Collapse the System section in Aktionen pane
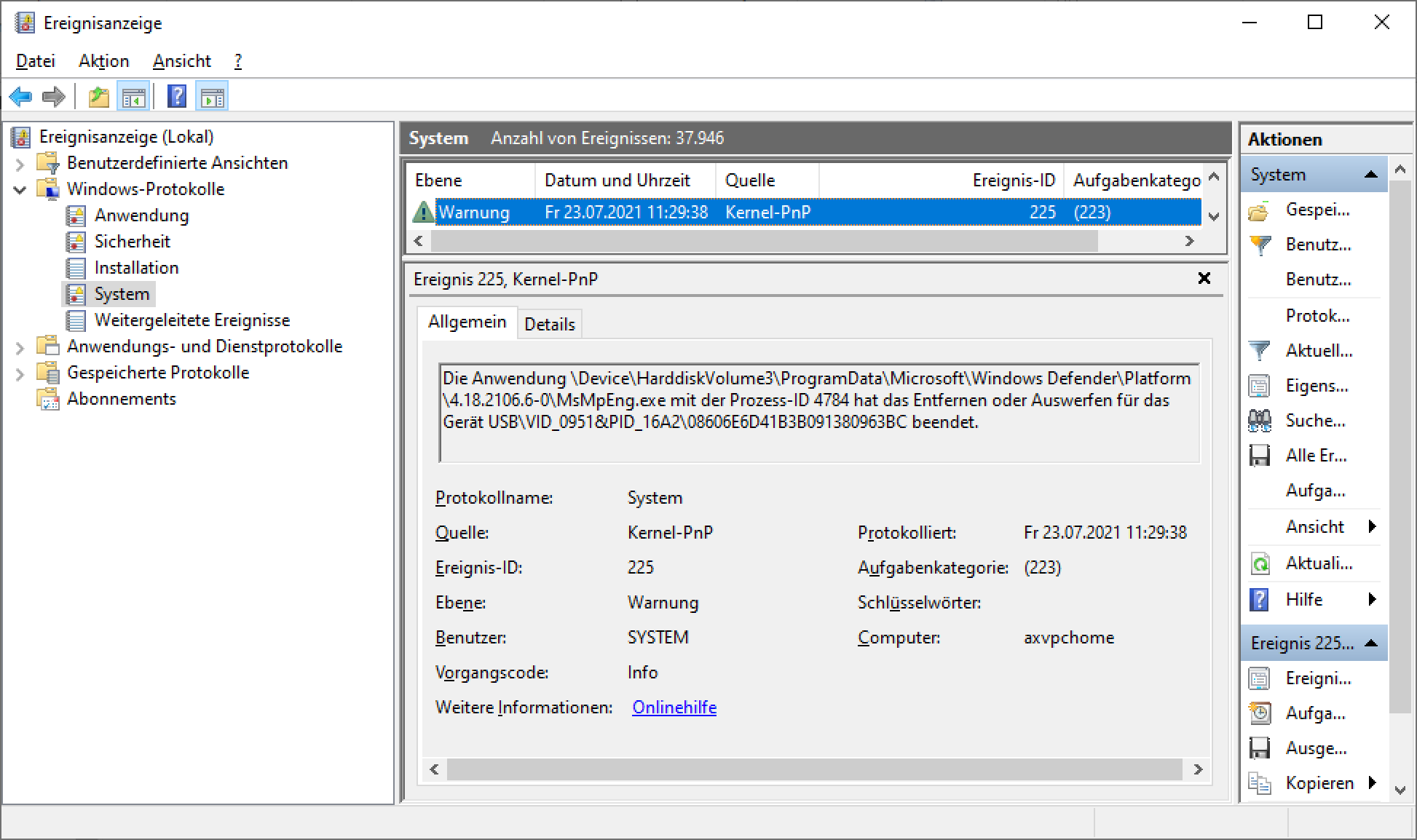The image size is (1417, 840). [x=1371, y=175]
